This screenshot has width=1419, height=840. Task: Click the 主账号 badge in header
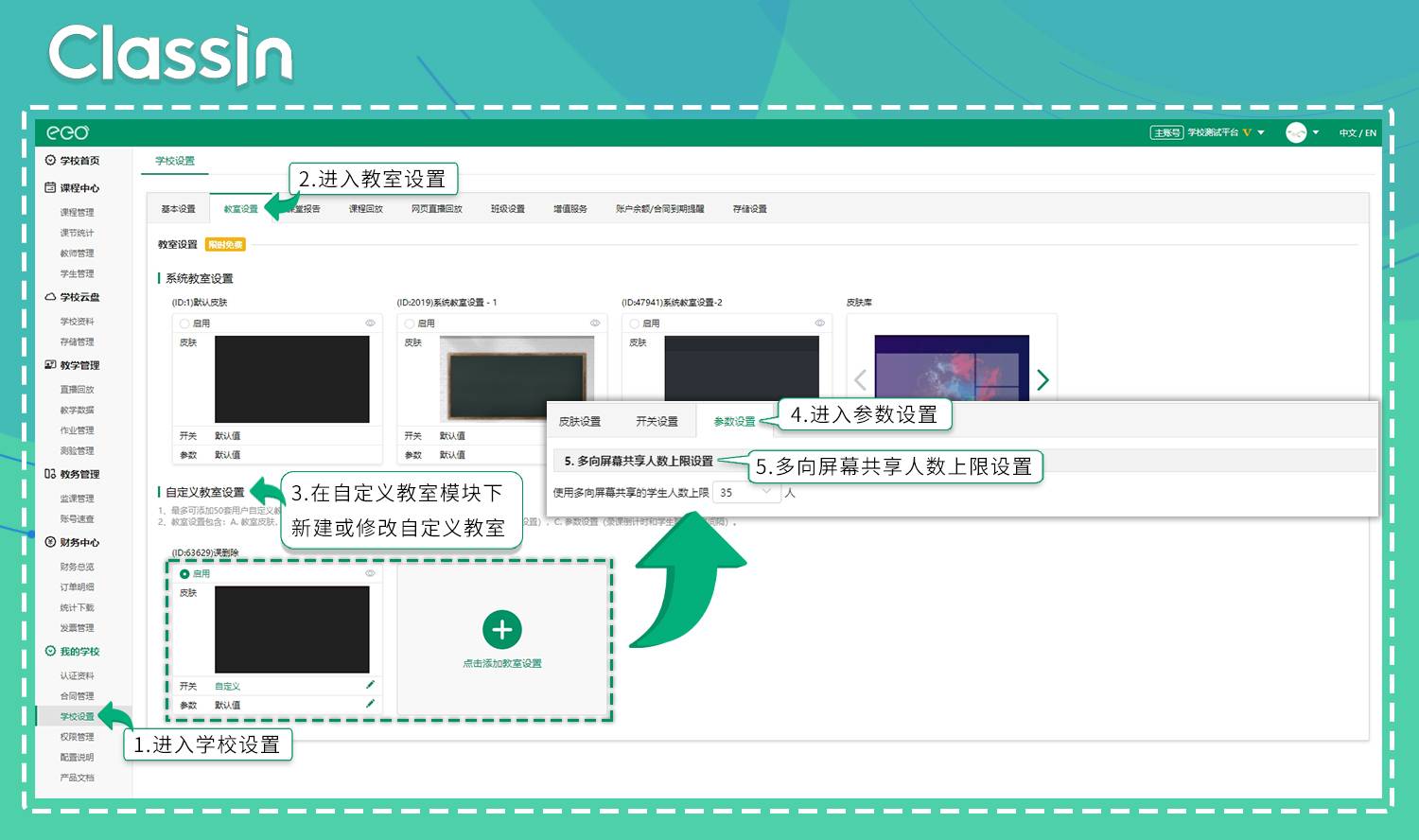[x=1166, y=132]
